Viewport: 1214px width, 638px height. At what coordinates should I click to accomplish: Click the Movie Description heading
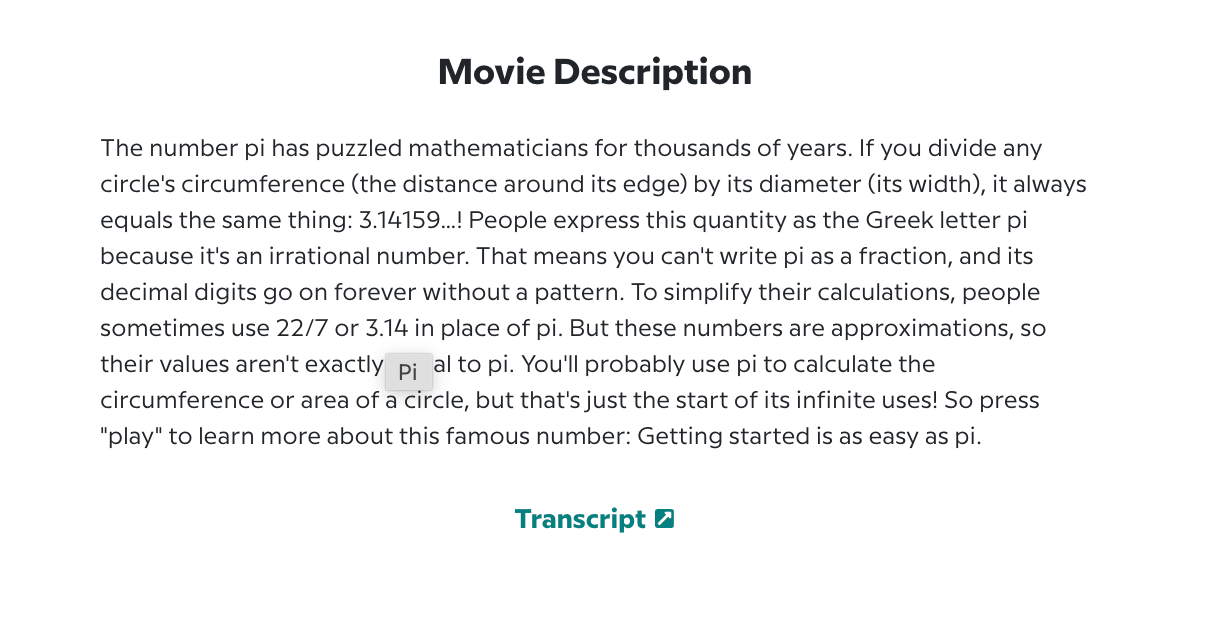[x=595, y=72]
